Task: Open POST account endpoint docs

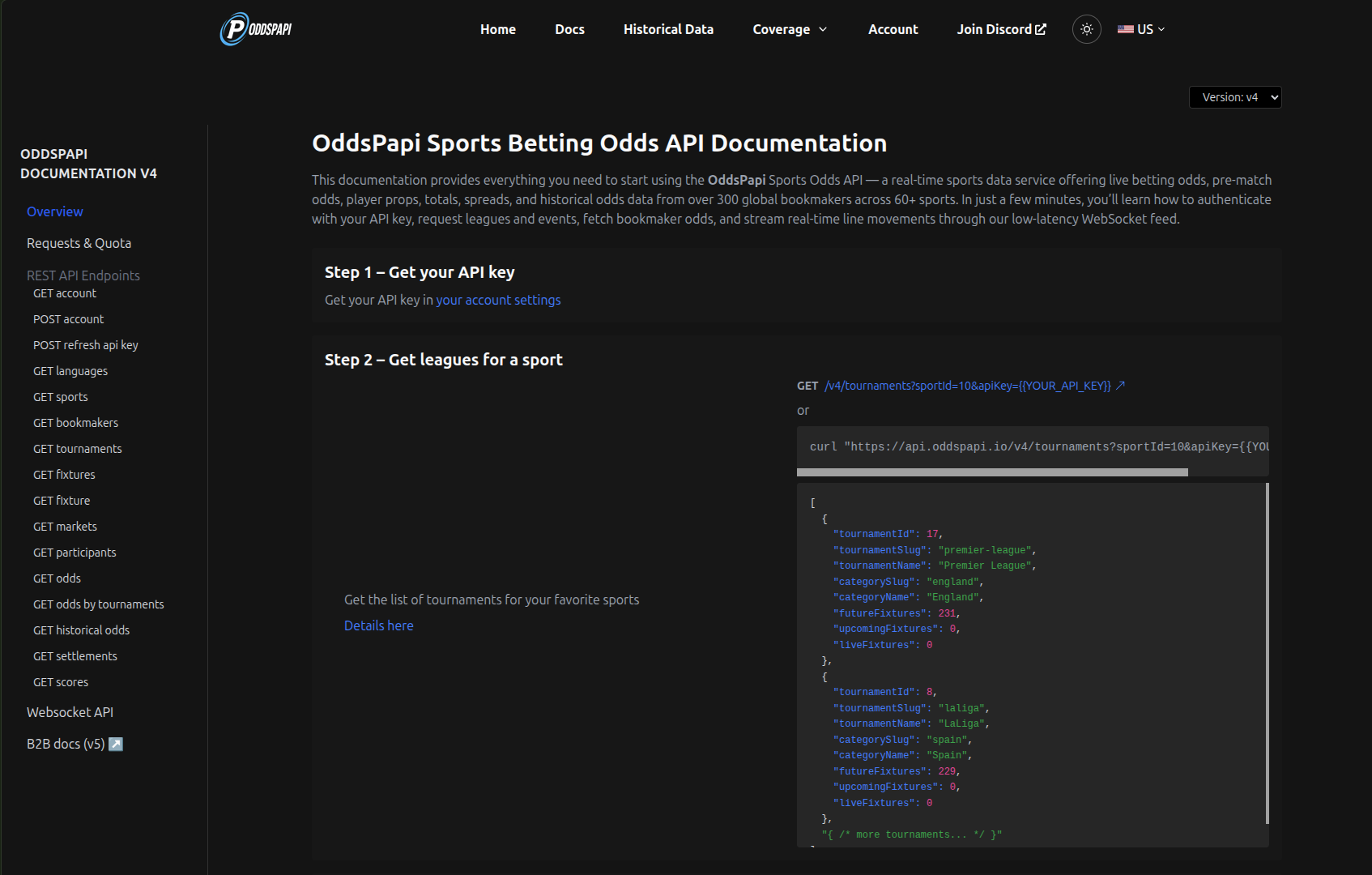Action: click(69, 319)
